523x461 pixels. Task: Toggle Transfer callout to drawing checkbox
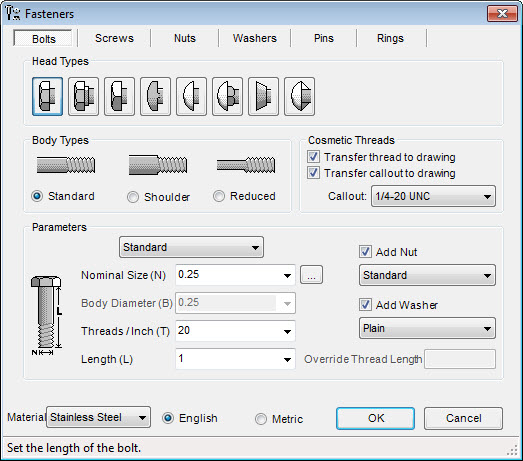[x=313, y=173]
